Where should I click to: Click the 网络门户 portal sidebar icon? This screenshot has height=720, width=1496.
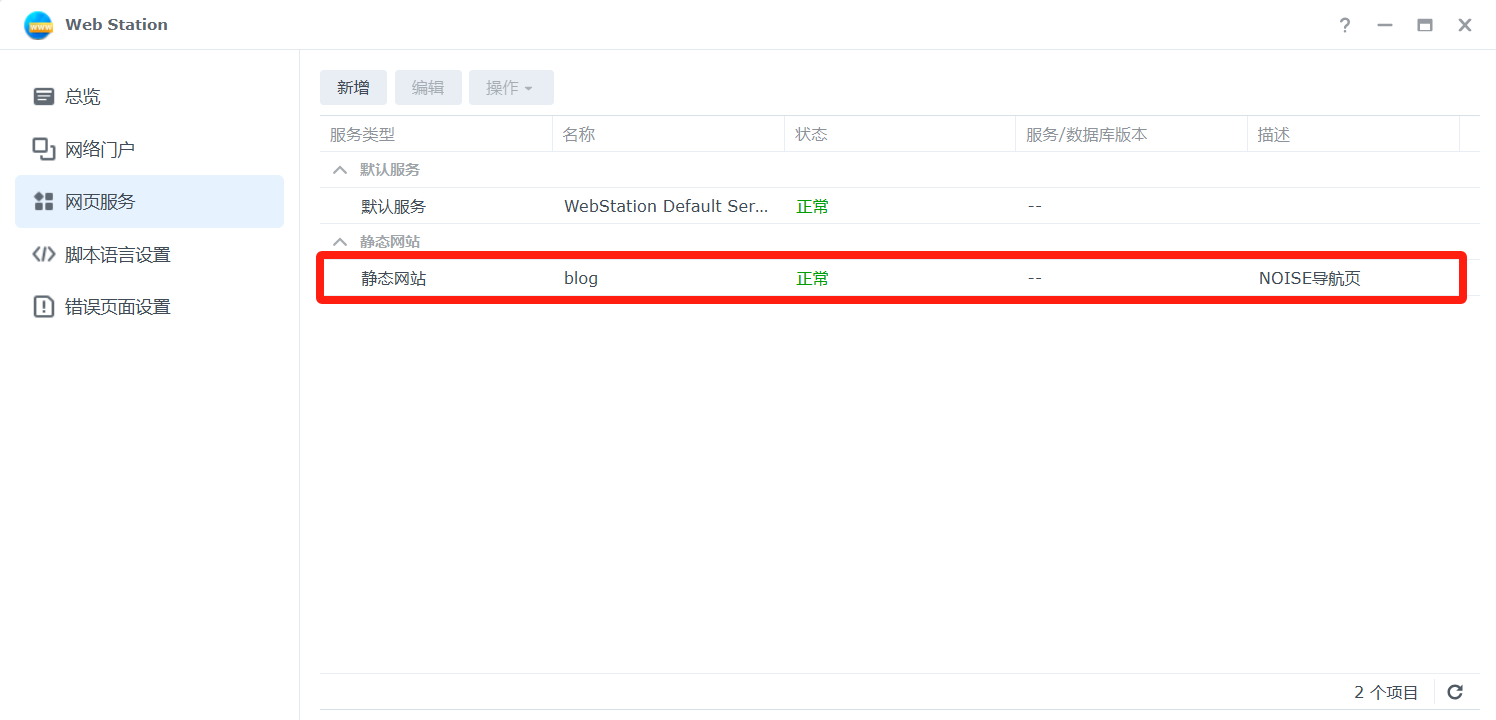(44, 149)
